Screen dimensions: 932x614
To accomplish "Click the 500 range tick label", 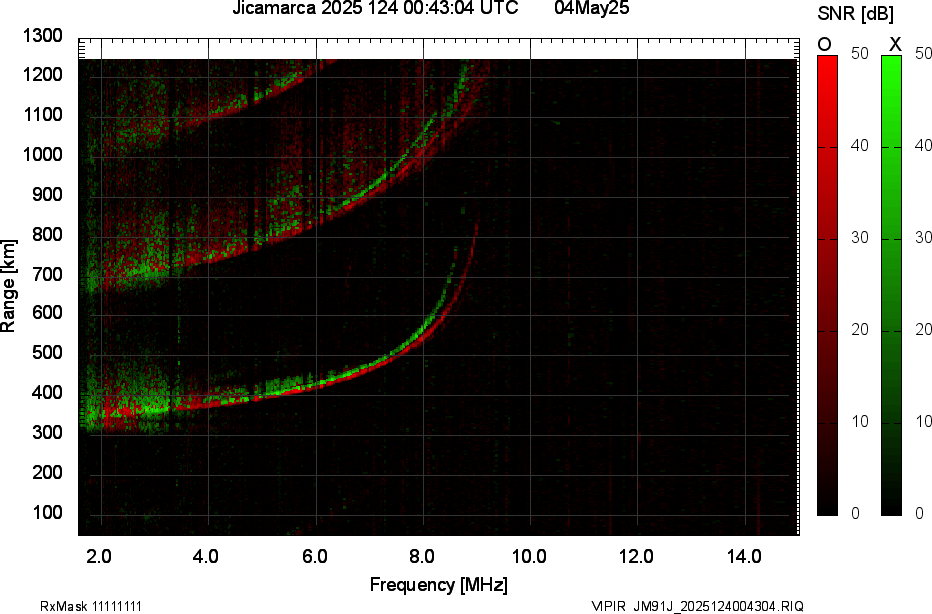I will point(47,352).
